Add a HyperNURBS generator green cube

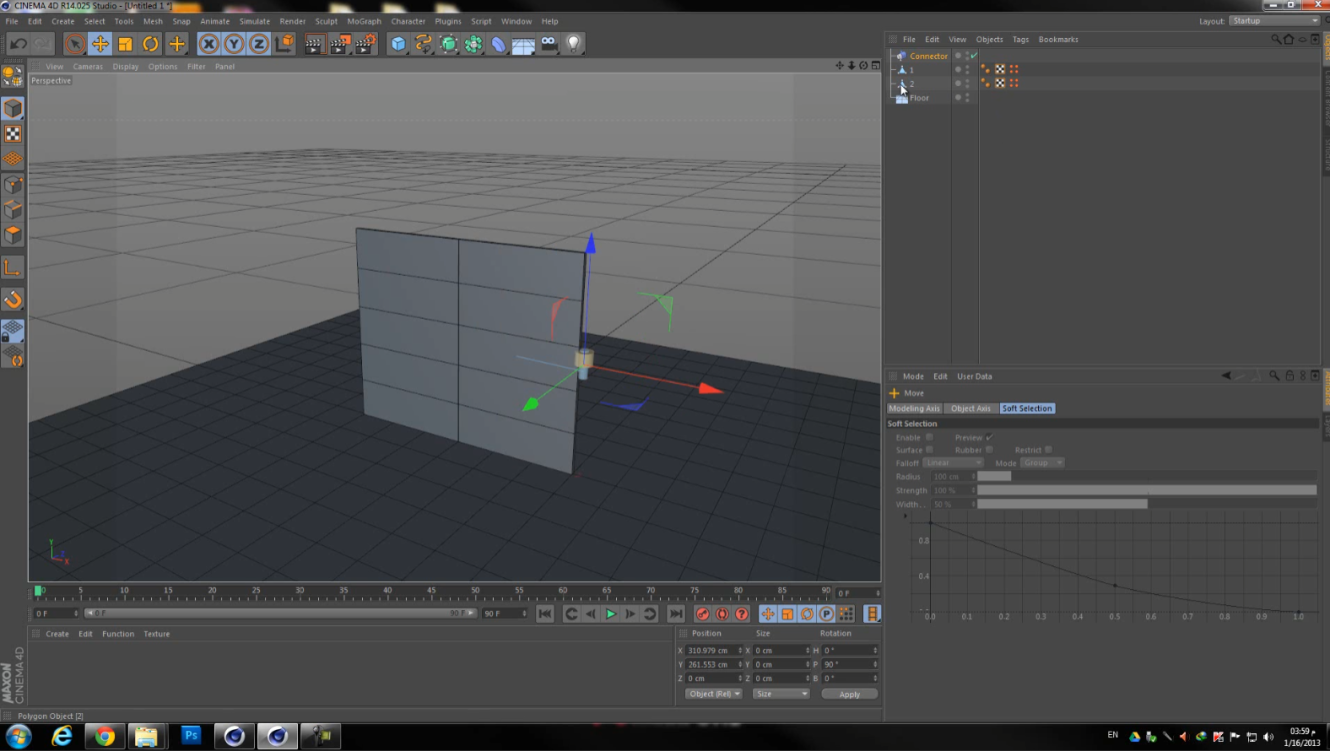coord(449,44)
